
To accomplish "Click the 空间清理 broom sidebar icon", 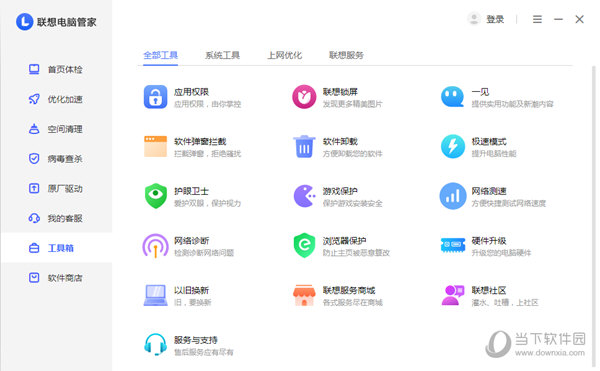I will point(34,129).
